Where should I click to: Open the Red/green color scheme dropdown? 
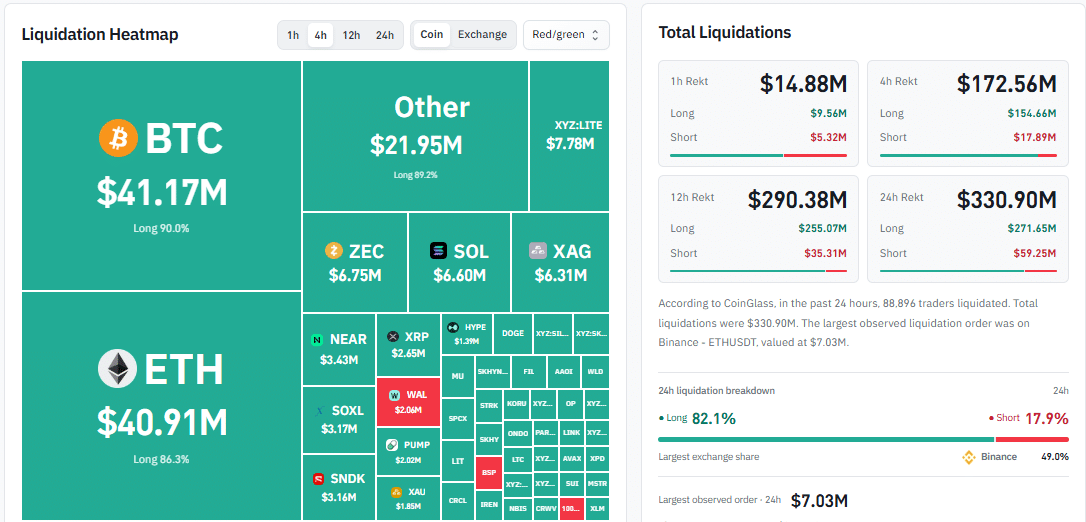click(x=566, y=35)
